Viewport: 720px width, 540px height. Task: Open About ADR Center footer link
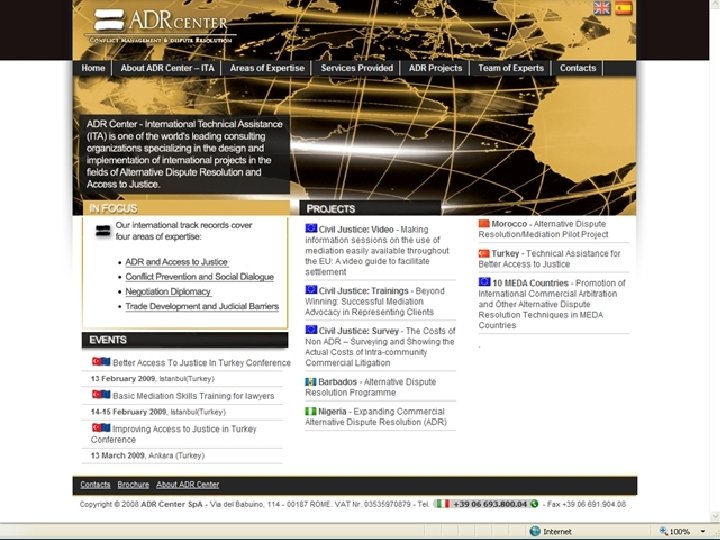pyautogui.click(x=187, y=484)
